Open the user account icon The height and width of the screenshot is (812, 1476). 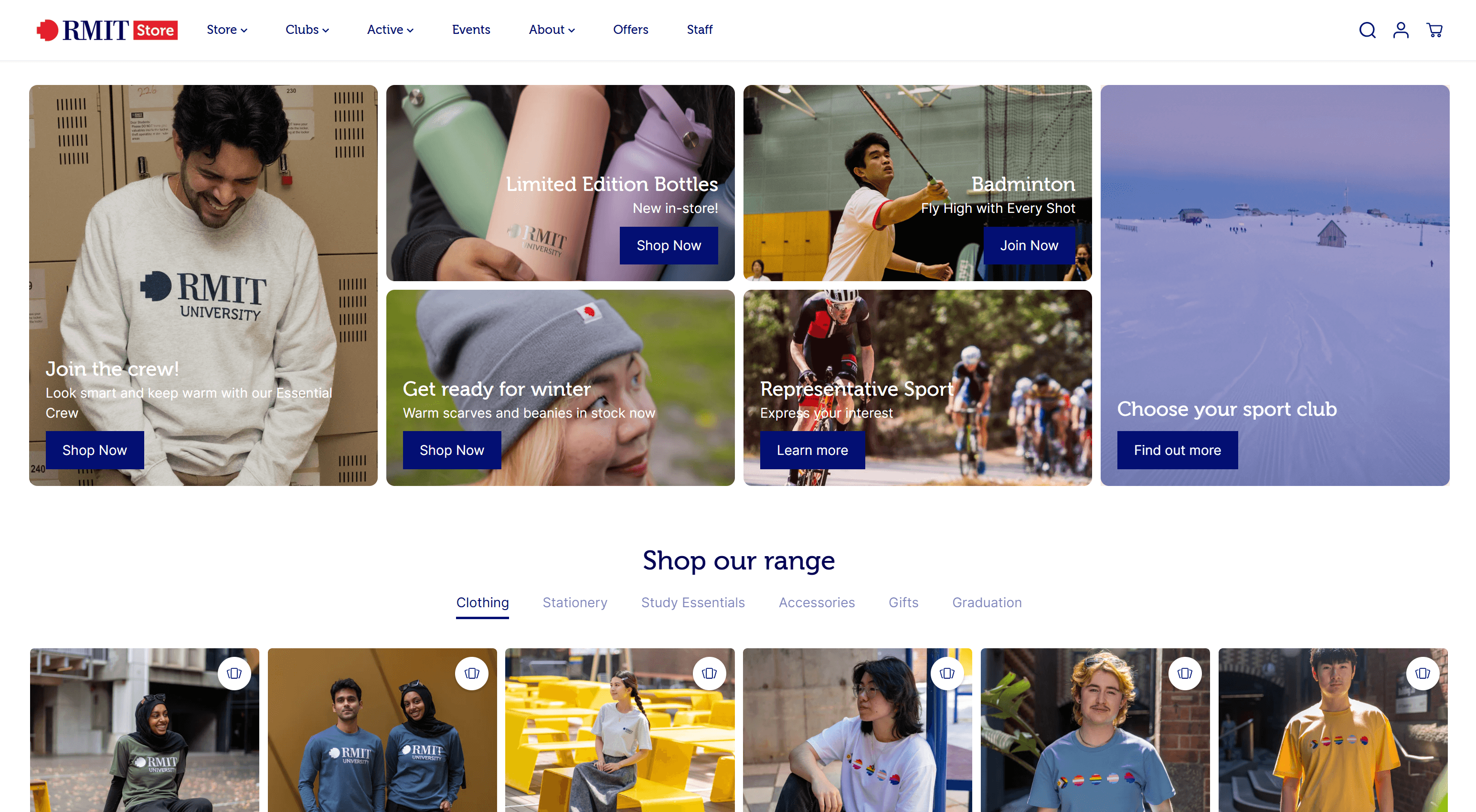point(1401,30)
